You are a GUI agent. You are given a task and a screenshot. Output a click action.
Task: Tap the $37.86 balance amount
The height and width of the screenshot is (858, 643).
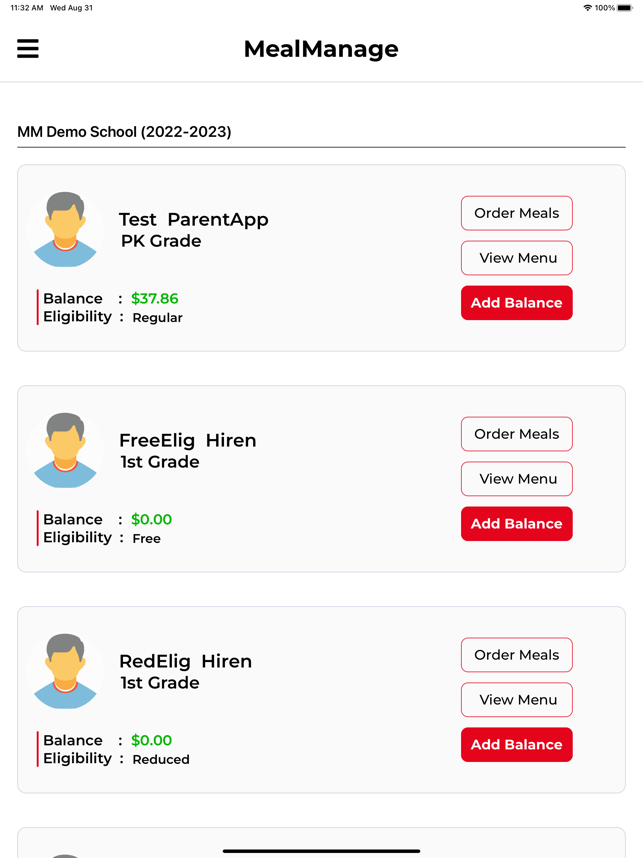[155, 299]
